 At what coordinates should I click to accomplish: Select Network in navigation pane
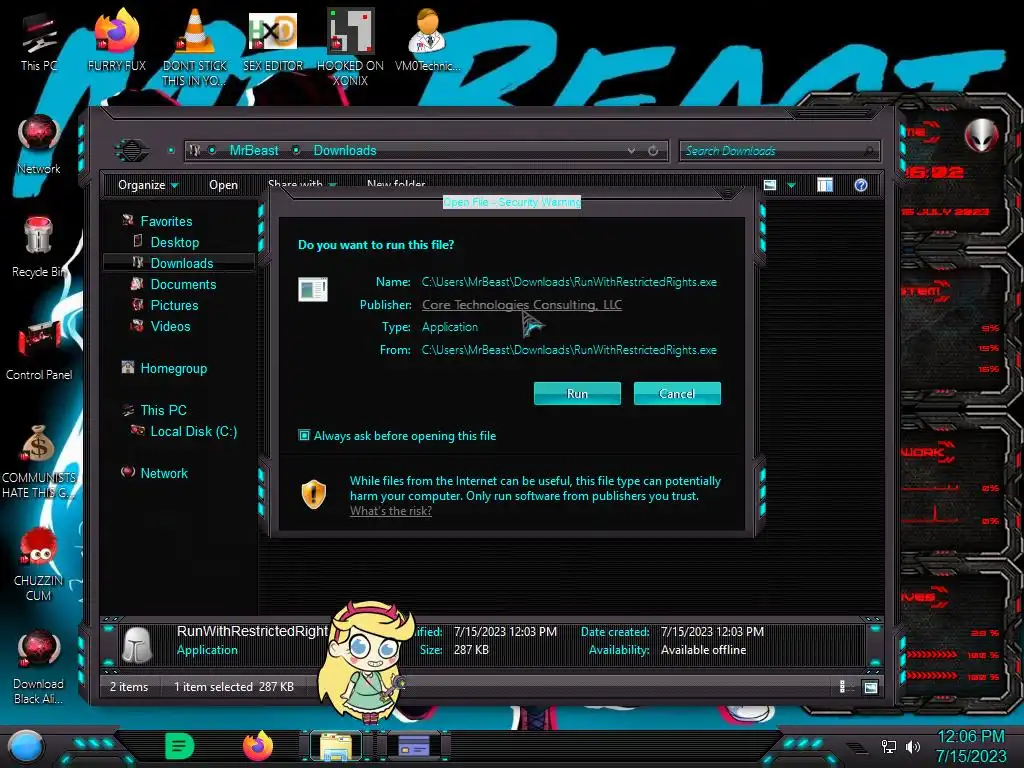(x=164, y=473)
